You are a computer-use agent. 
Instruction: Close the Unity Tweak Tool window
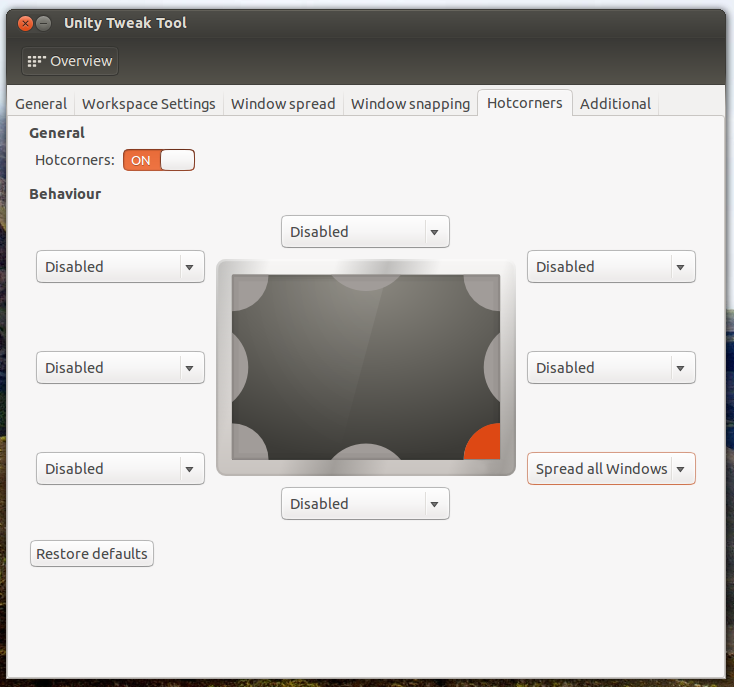(25, 23)
